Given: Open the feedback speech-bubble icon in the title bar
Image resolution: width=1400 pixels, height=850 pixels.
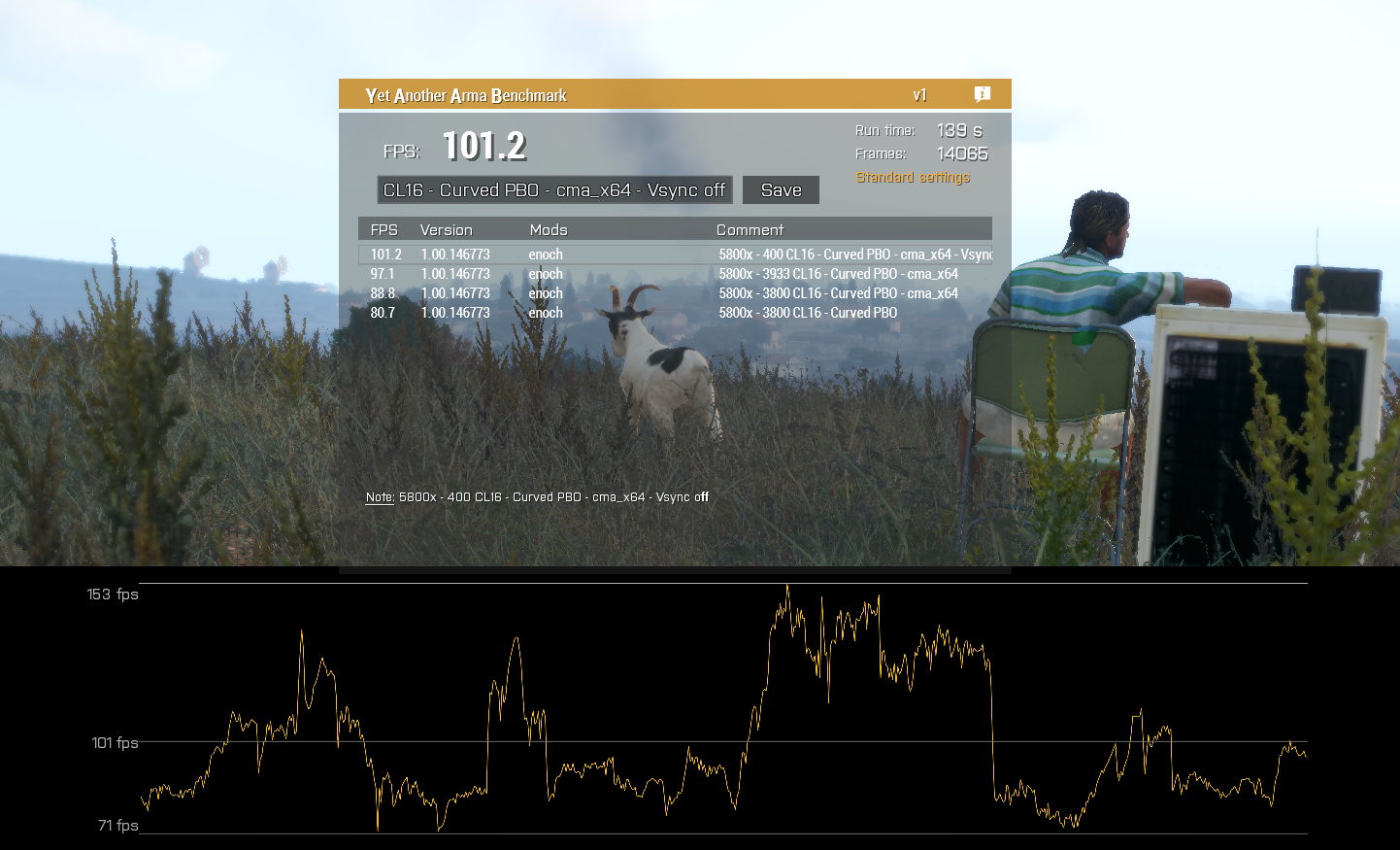Looking at the screenshot, I should coord(983,94).
